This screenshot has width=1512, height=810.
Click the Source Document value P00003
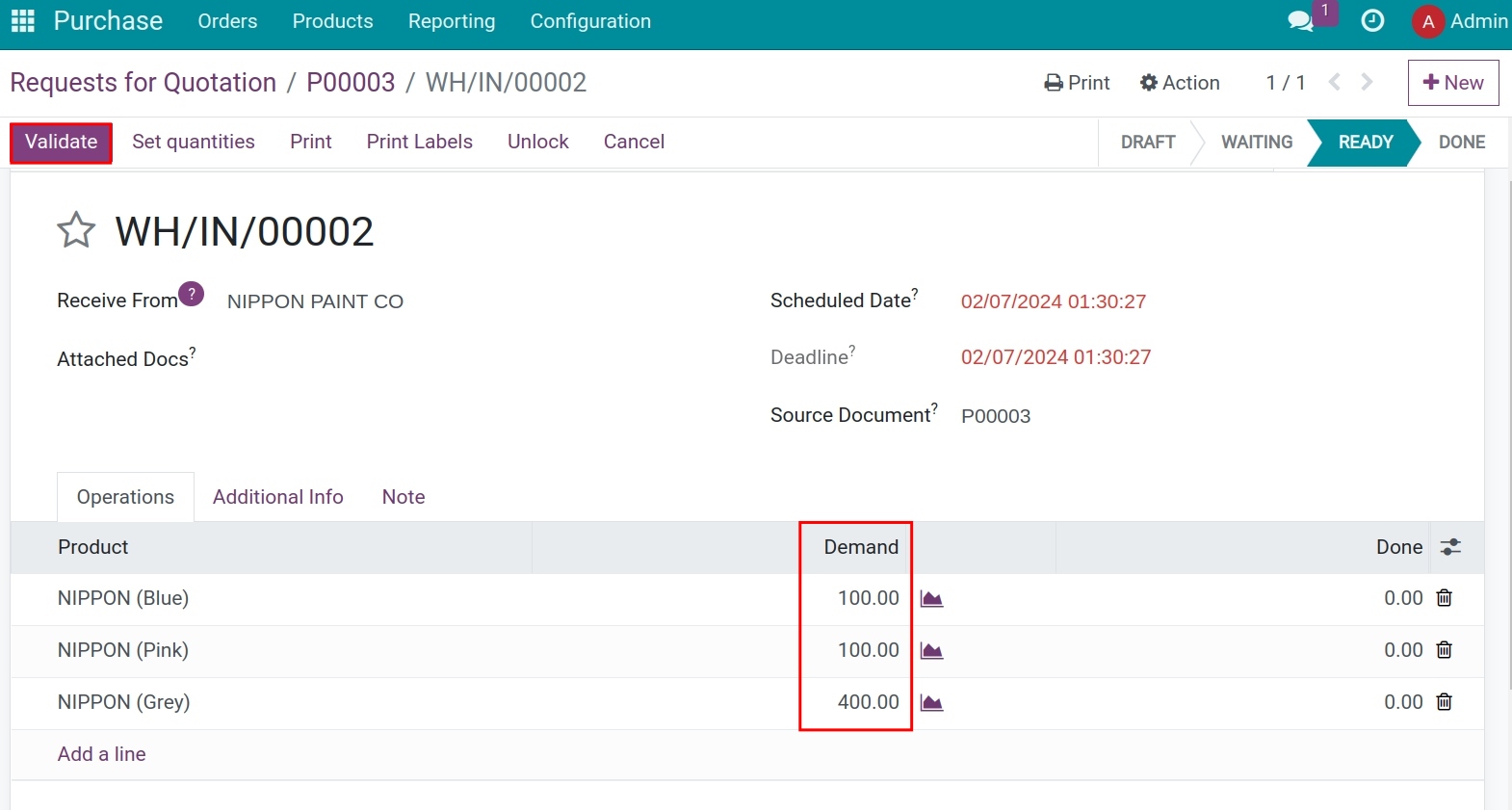click(996, 416)
